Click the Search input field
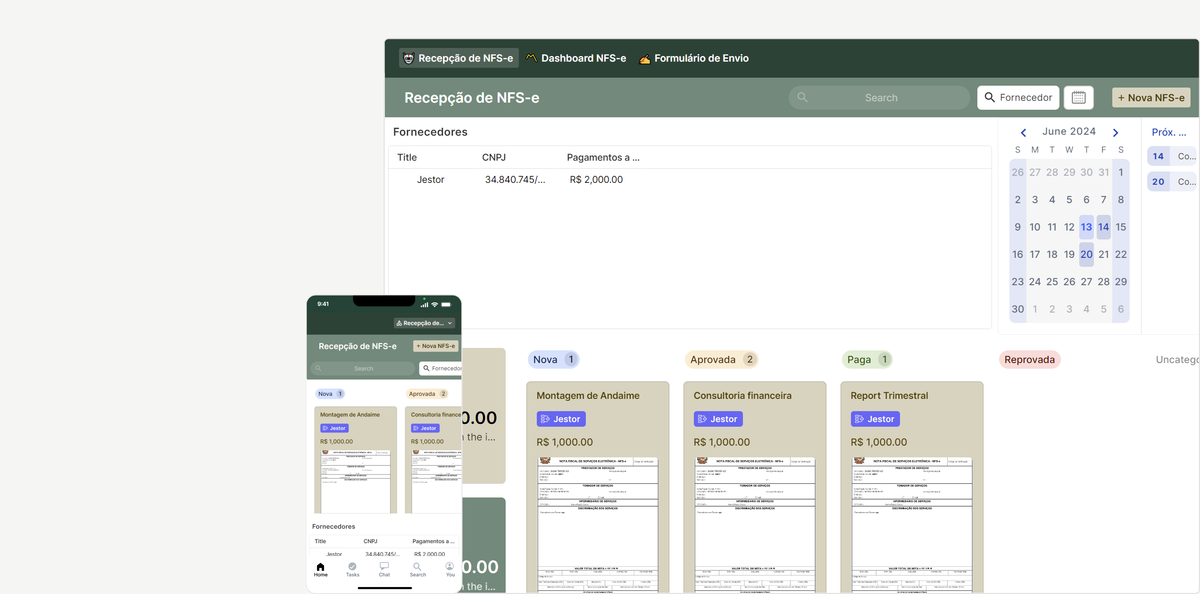Viewport: 1200px width, 594px height. point(880,97)
